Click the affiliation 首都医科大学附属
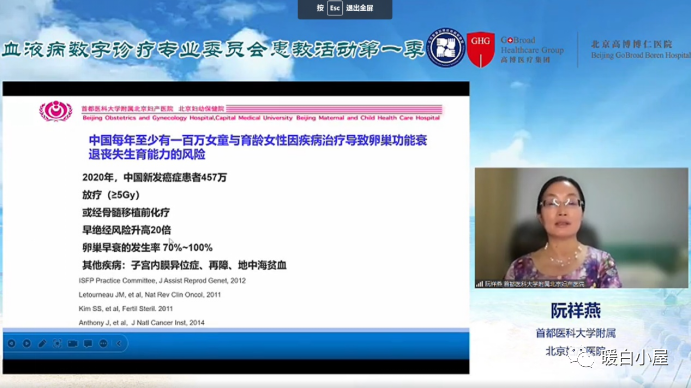This screenshot has height=388, width=691. [576, 333]
